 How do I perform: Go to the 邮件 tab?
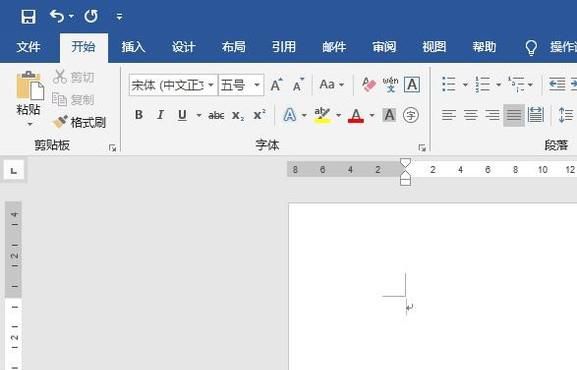point(334,47)
